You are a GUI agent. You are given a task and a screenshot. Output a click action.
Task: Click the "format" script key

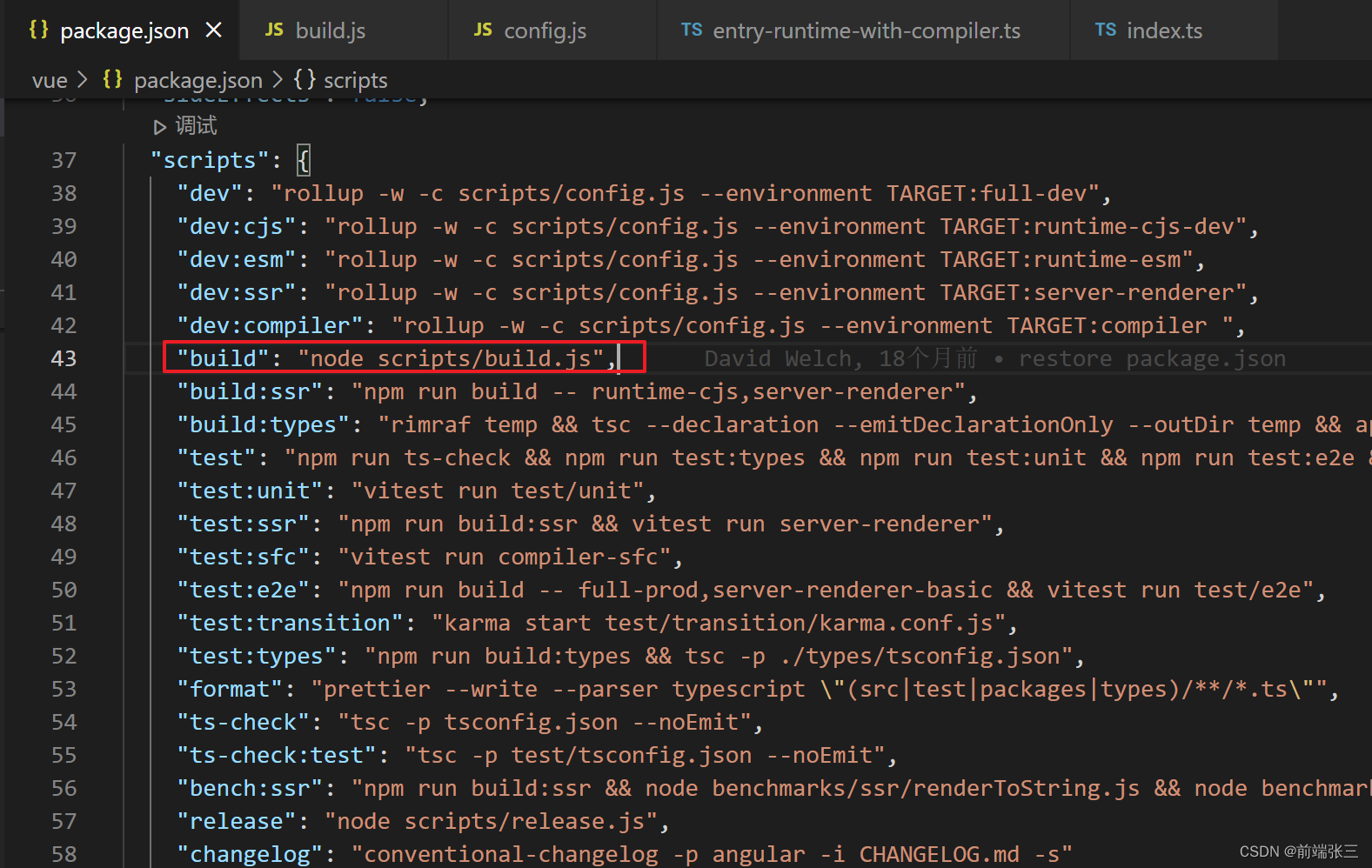coord(230,689)
